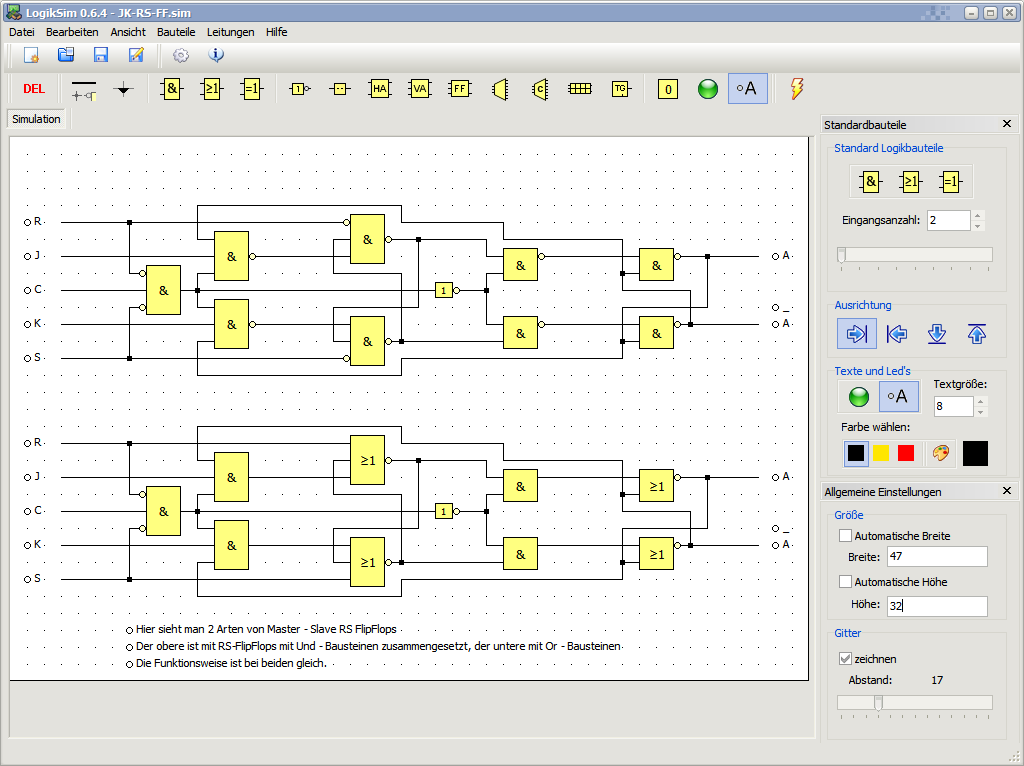The height and width of the screenshot is (766, 1024).
Task: Switch to the Simulation tab
Action: pos(36,119)
